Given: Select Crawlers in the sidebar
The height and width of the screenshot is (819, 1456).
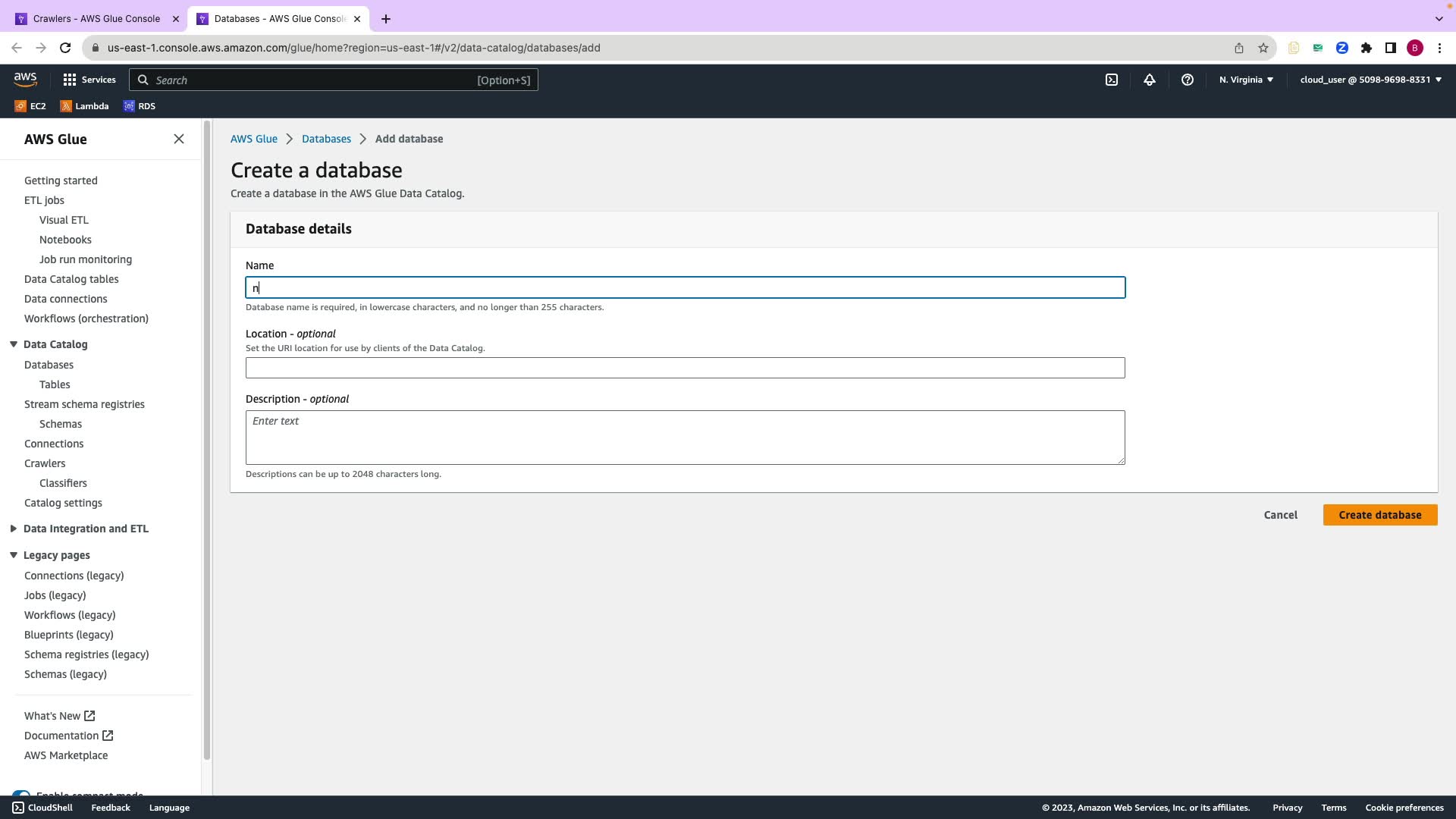Looking at the screenshot, I should pyautogui.click(x=45, y=463).
